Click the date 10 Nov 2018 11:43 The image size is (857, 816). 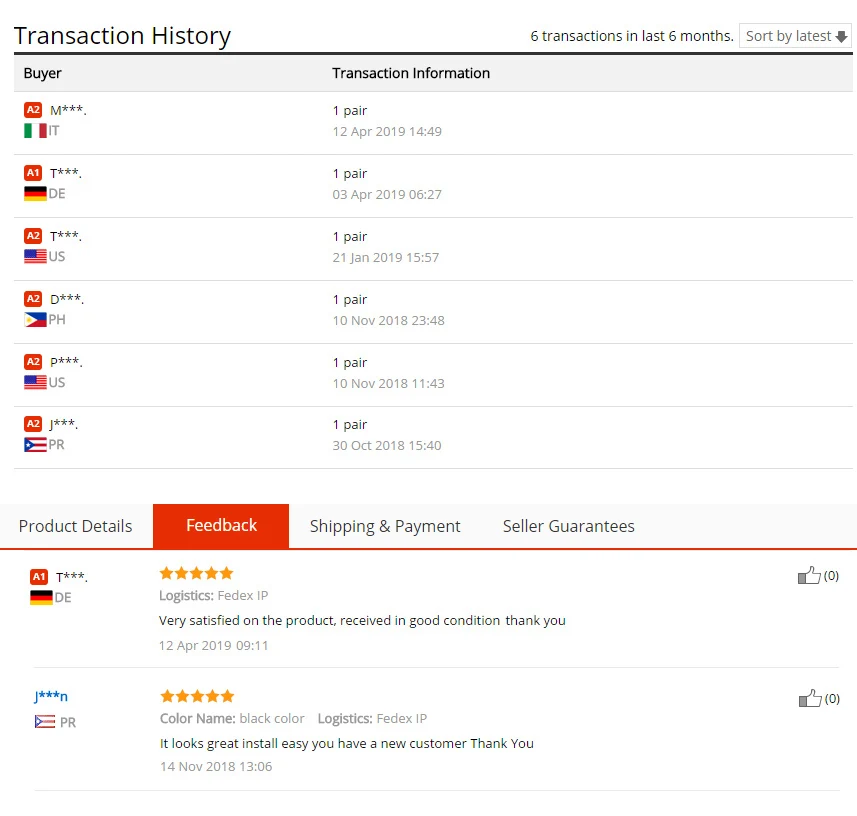(x=389, y=383)
